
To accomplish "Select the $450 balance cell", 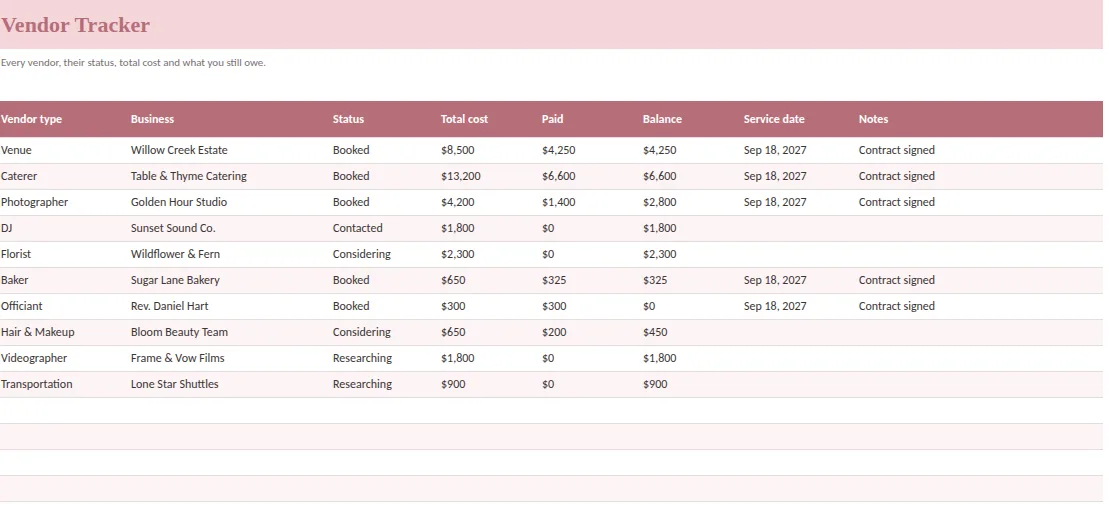I will [655, 332].
